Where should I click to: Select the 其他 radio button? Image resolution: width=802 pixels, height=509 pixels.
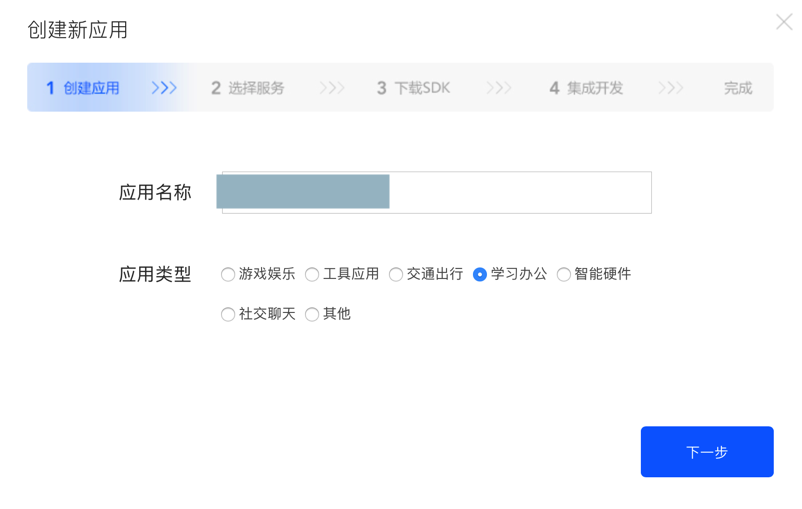click(x=312, y=314)
